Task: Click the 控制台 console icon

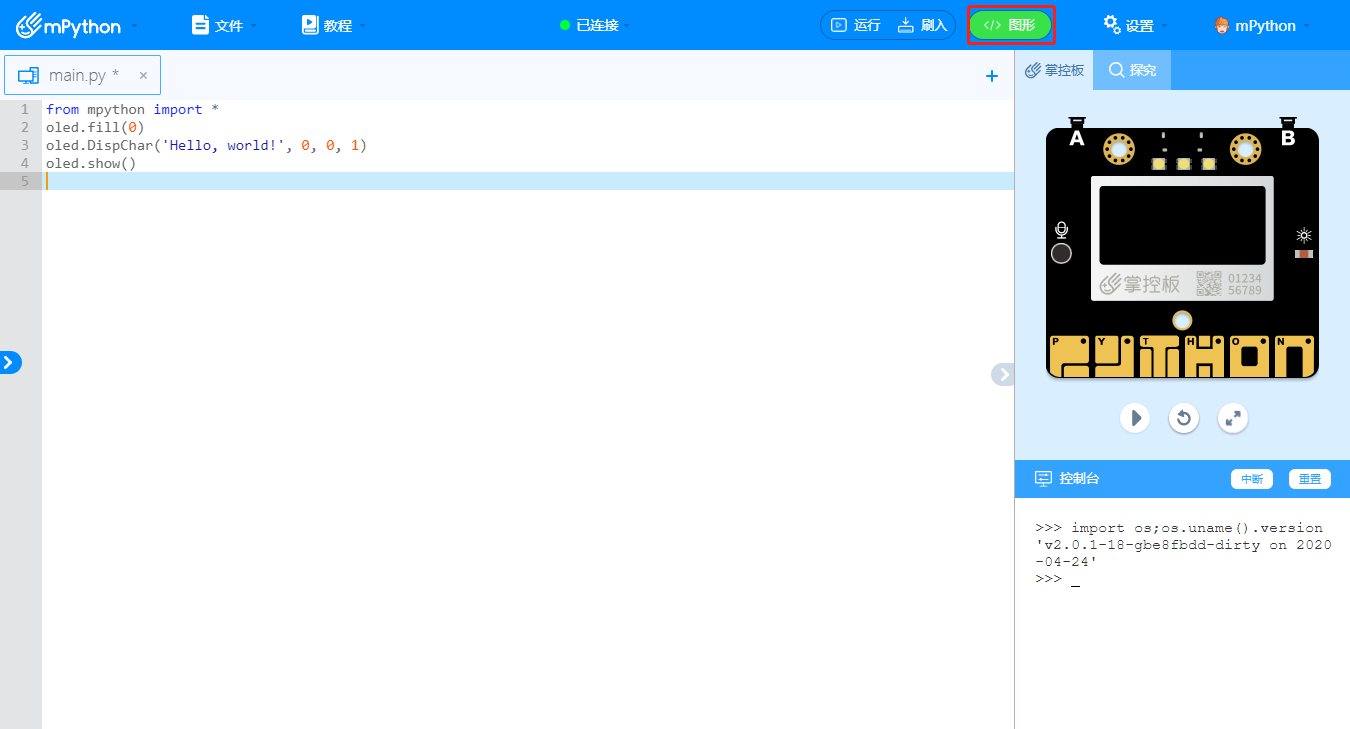Action: point(1043,478)
